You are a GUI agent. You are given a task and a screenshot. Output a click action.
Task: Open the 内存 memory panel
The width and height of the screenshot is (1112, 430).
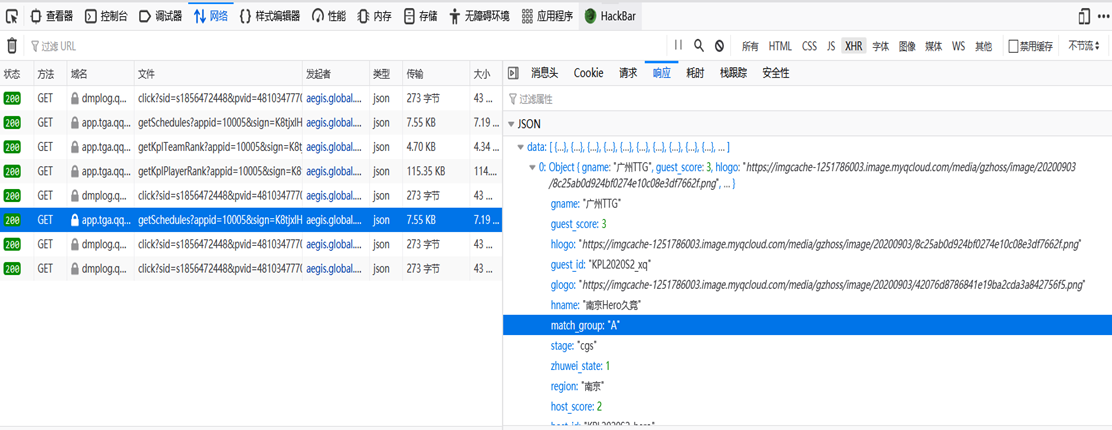(374, 16)
